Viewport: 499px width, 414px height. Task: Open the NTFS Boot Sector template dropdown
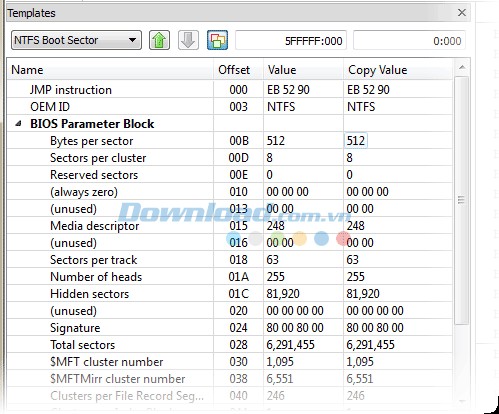(76, 40)
